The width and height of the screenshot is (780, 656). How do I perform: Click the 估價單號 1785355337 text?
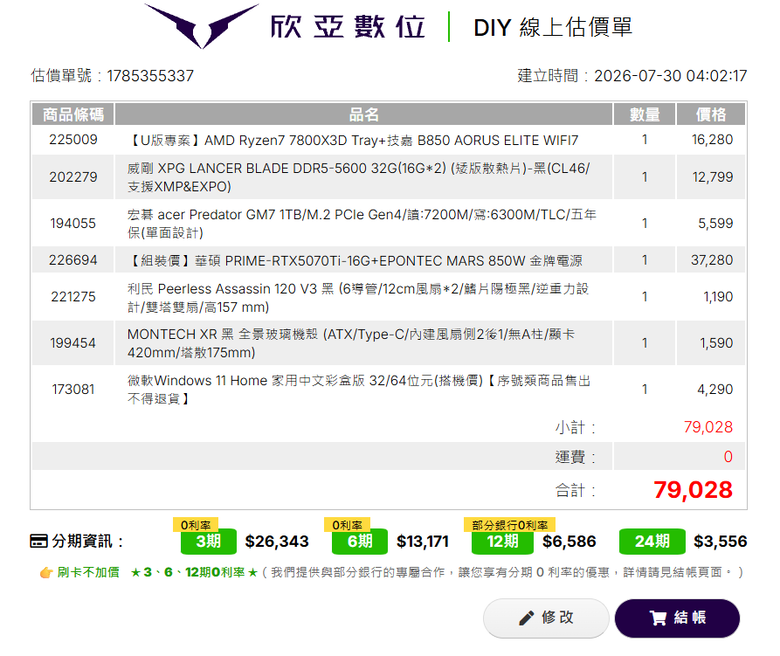[112, 76]
